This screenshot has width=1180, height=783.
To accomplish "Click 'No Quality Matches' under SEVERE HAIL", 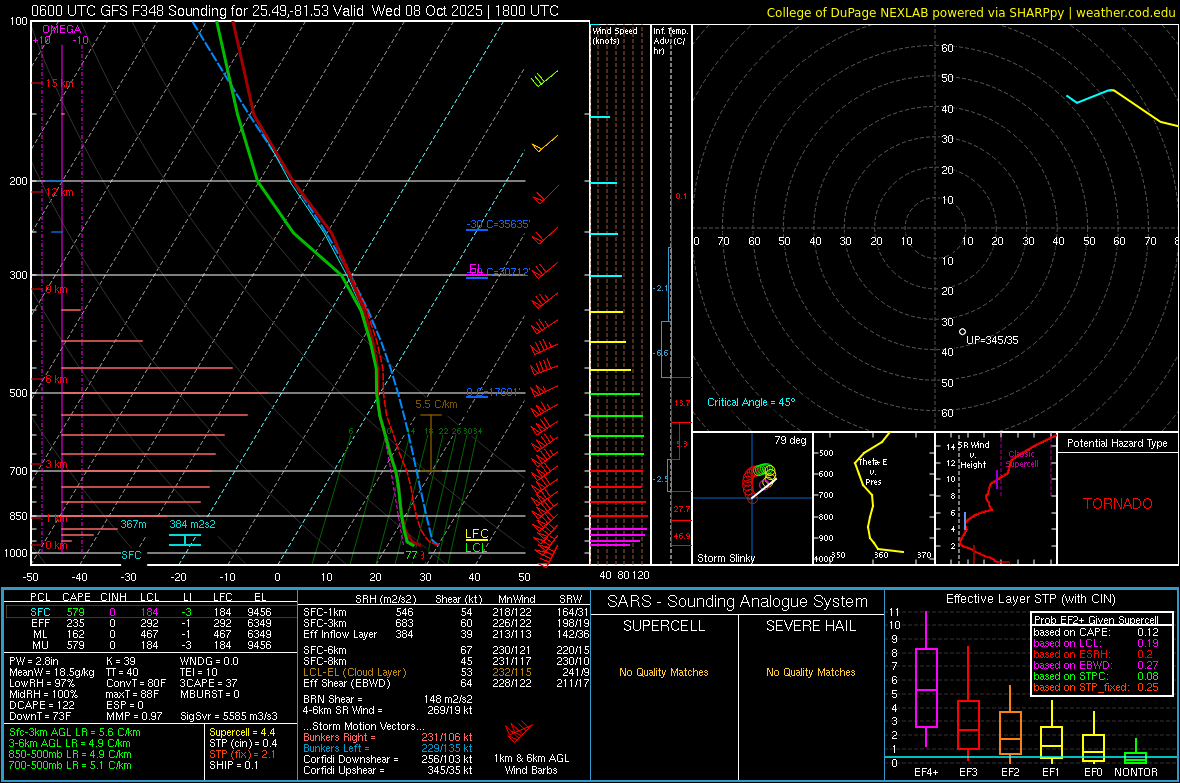I will [x=810, y=672].
